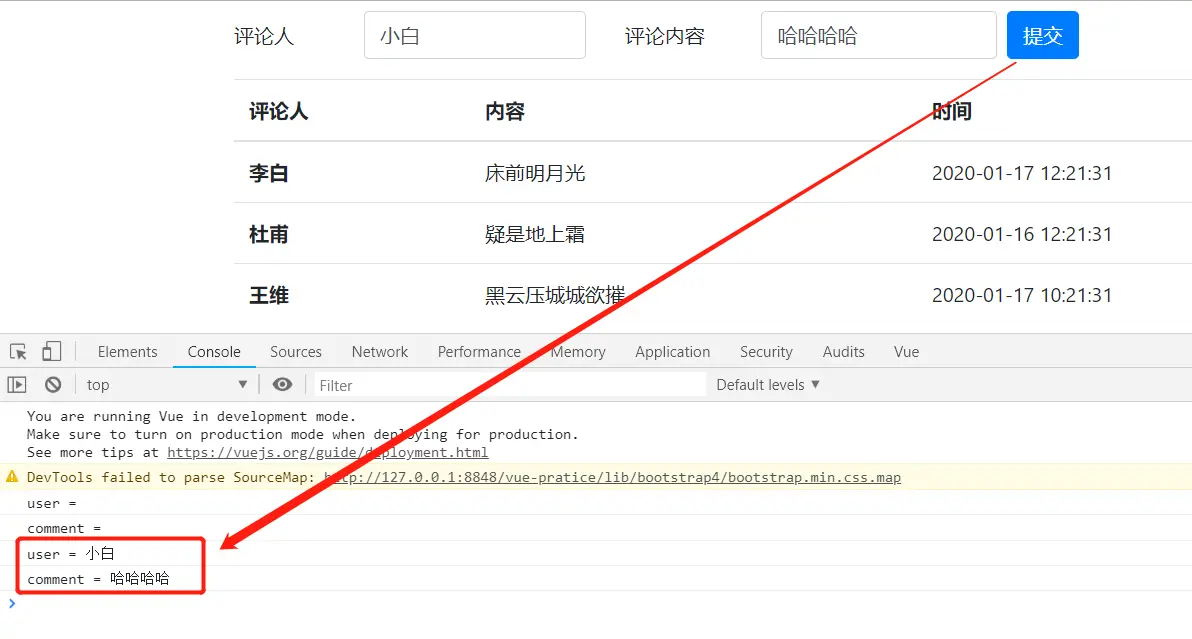The image size is (1192, 639).
Task: Switch to the Network tab
Action: [x=379, y=352]
